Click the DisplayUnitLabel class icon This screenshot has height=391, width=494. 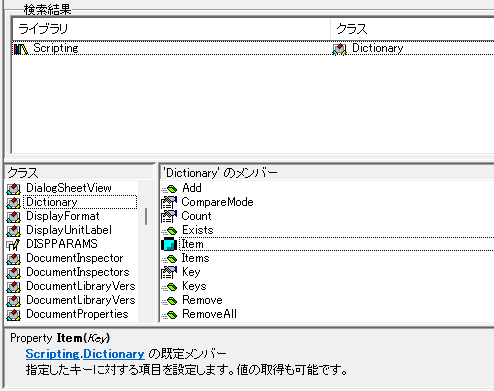(x=14, y=231)
